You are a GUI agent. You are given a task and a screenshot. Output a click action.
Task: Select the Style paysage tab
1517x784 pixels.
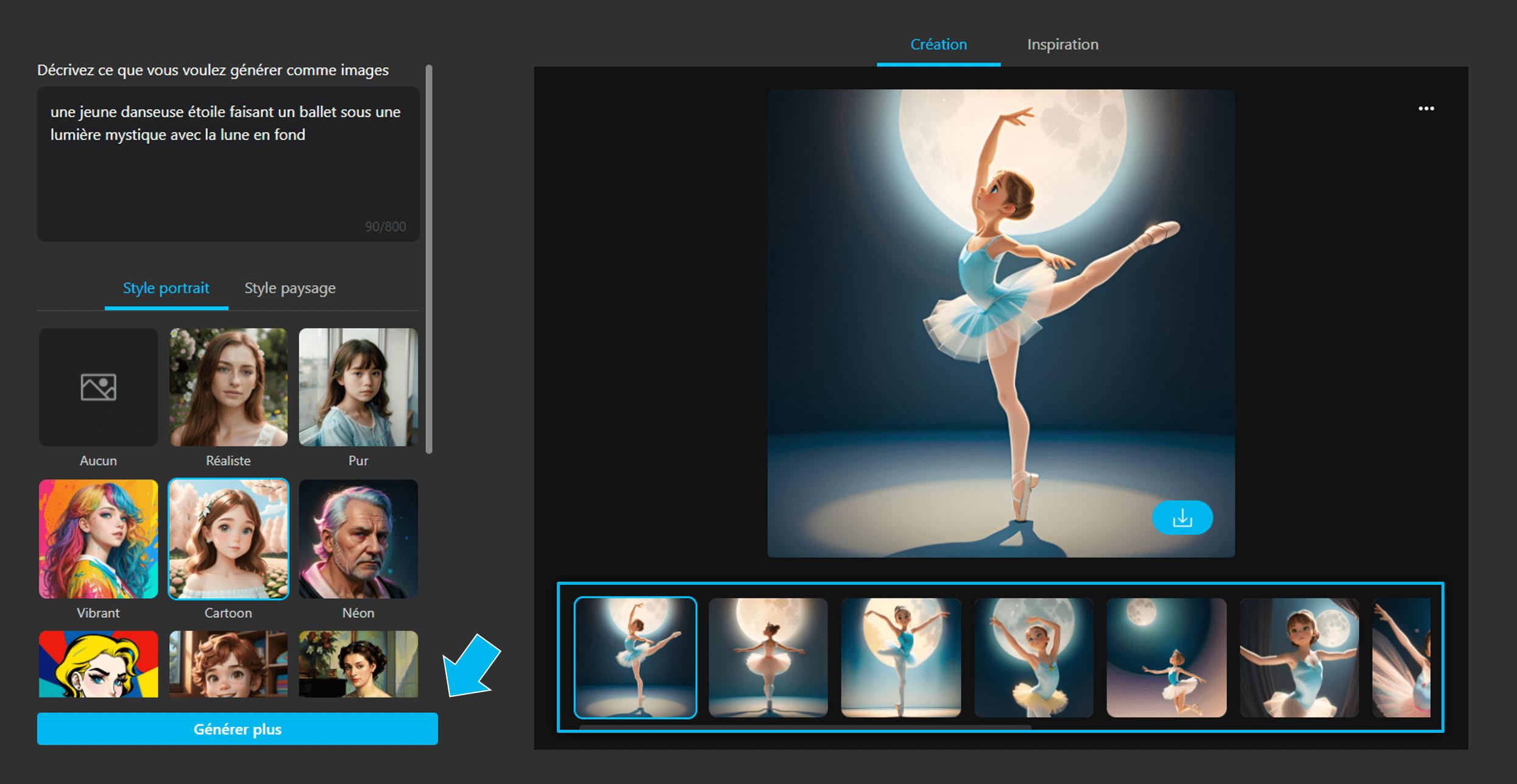pos(290,288)
